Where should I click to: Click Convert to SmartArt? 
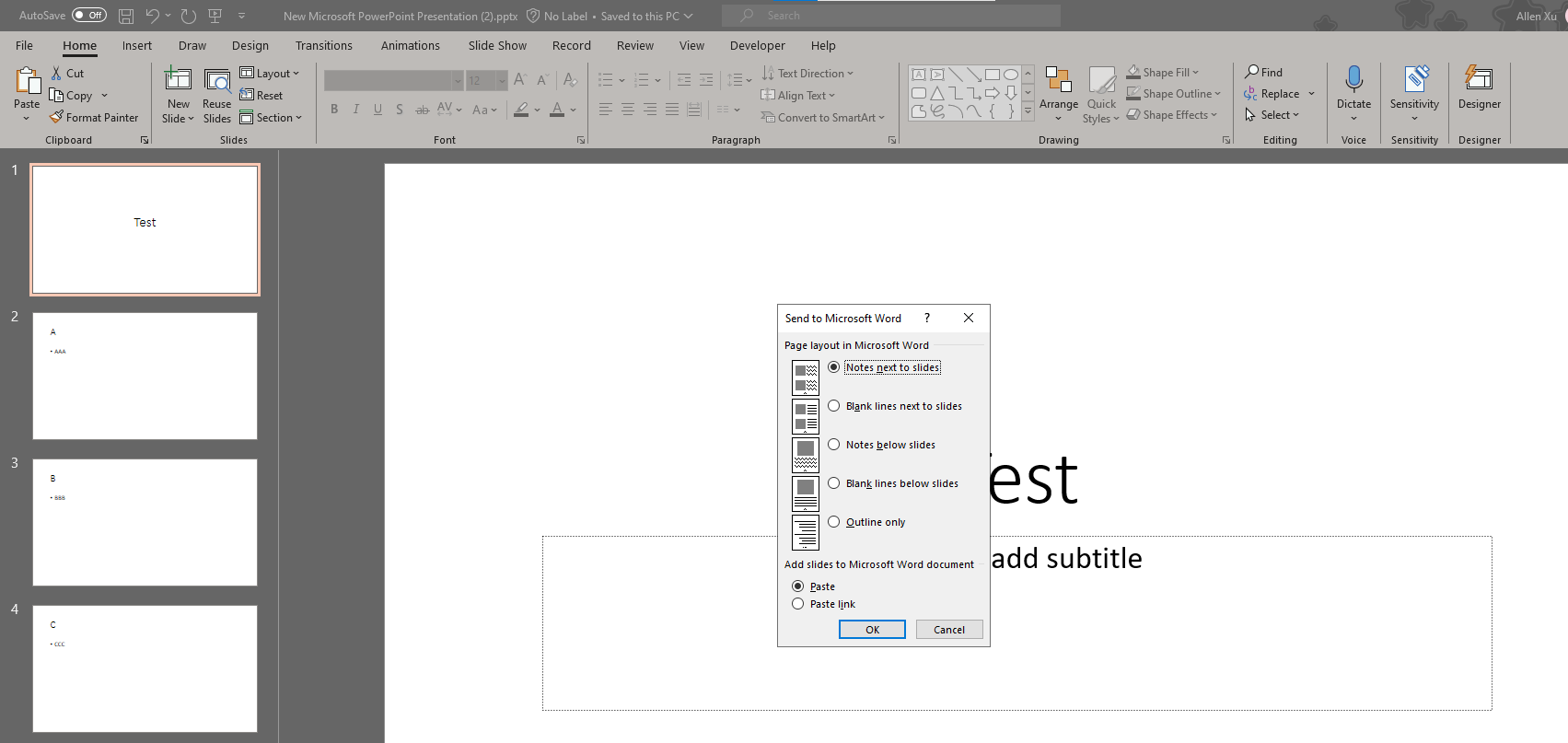coord(823,118)
